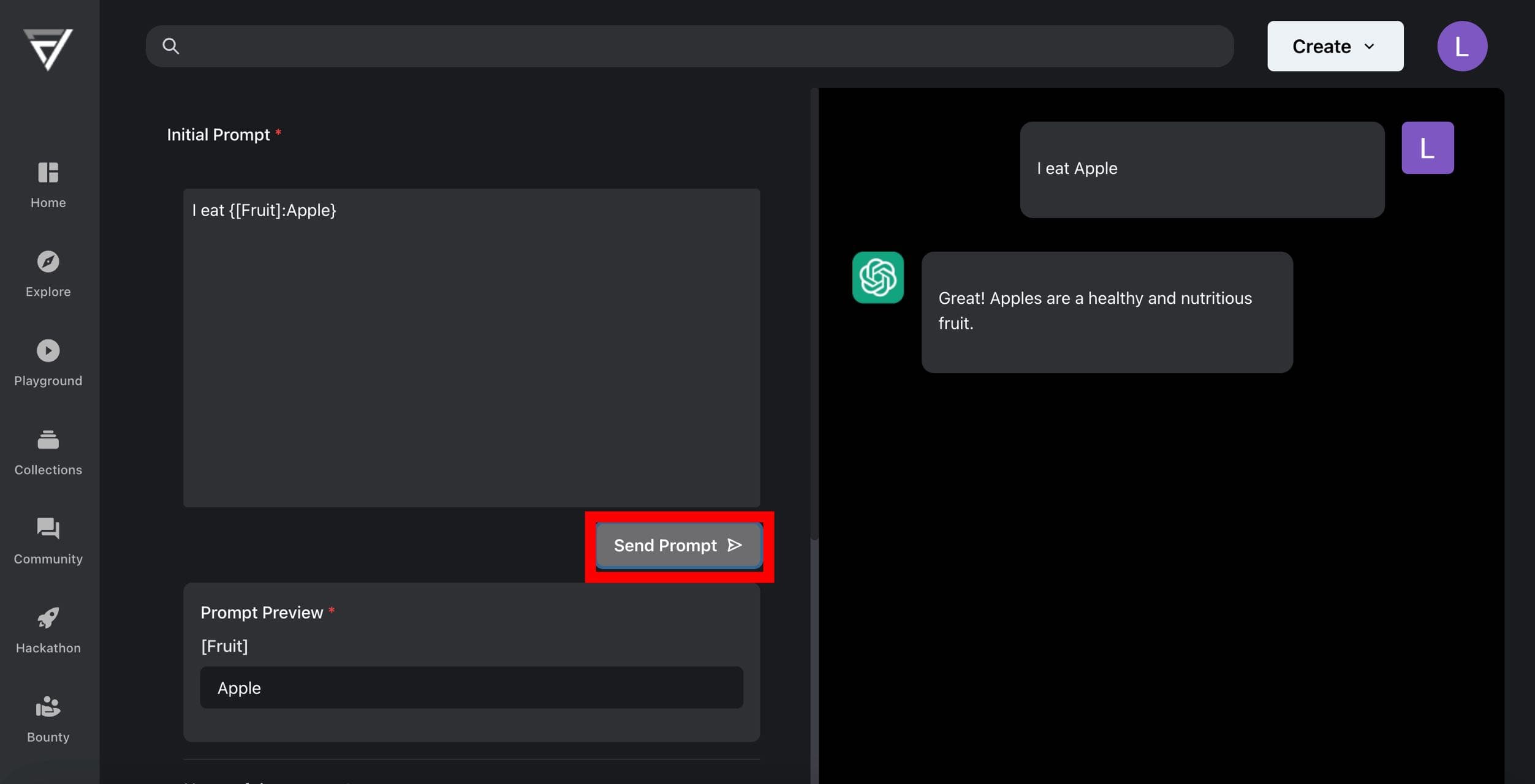The width and height of the screenshot is (1535, 784).
Task: Open the Bounty icon in sidebar
Action: [x=48, y=707]
